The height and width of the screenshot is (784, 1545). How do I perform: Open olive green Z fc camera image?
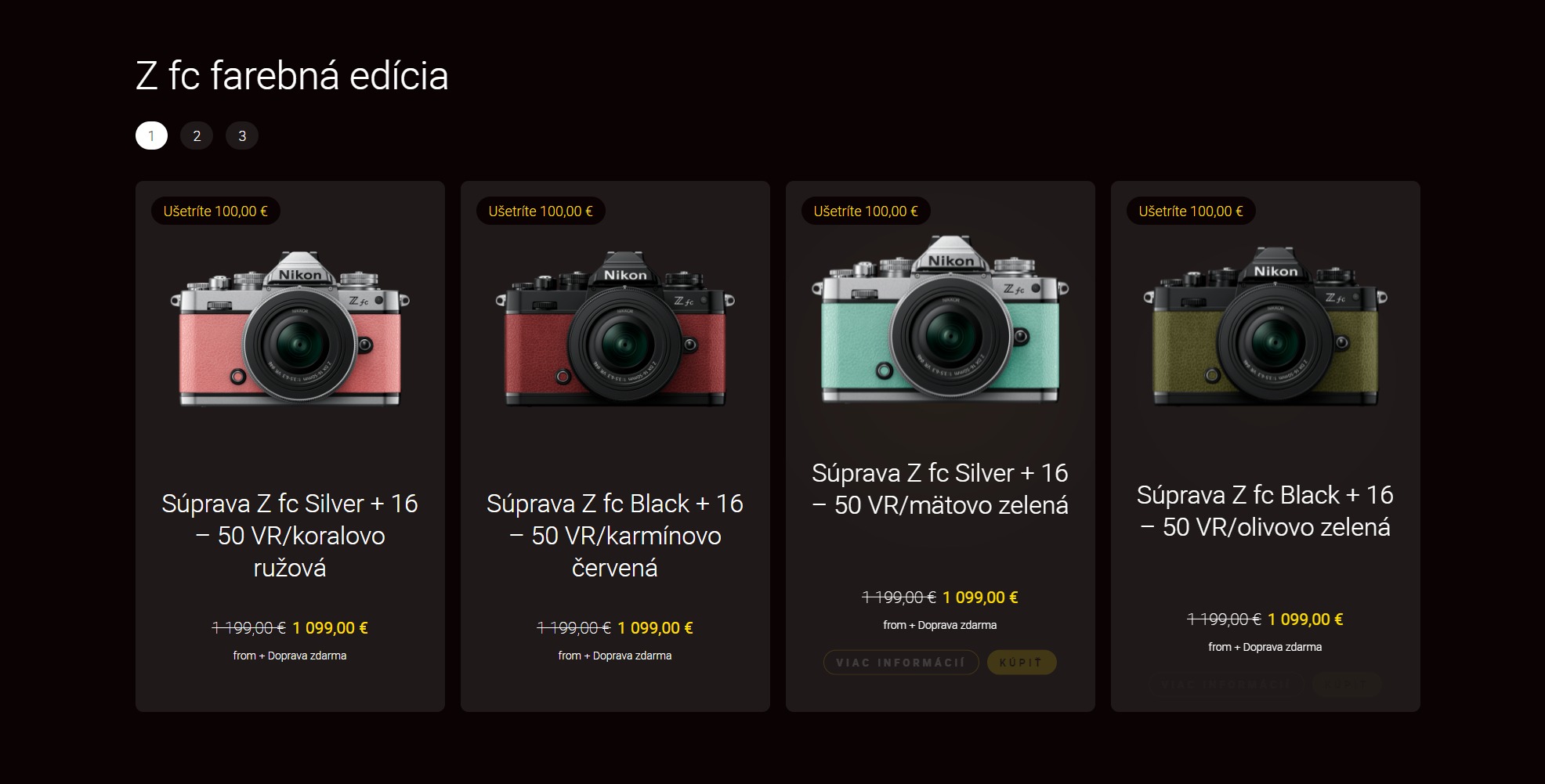click(x=1265, y=326)
